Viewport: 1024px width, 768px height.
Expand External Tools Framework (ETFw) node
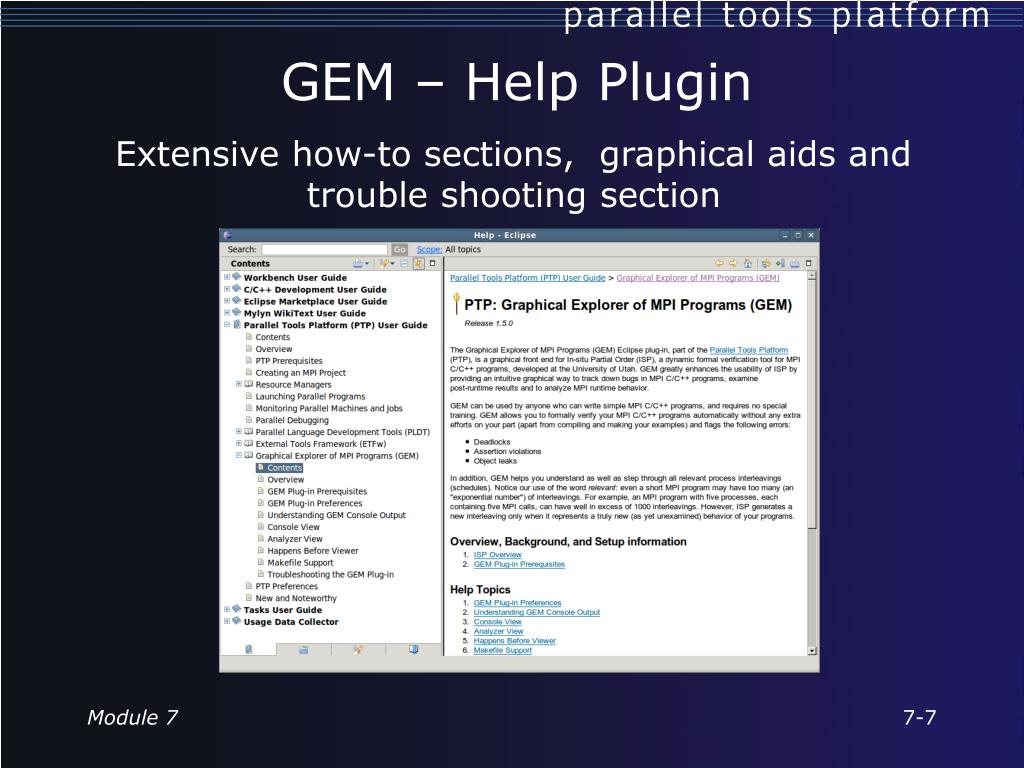click(x=238, y=443)
